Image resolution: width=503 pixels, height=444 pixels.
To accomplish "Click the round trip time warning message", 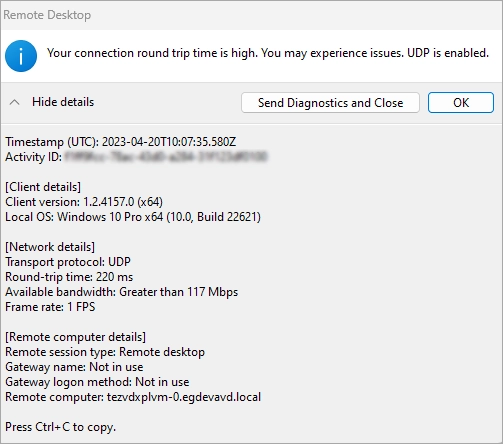I will 268,53.
